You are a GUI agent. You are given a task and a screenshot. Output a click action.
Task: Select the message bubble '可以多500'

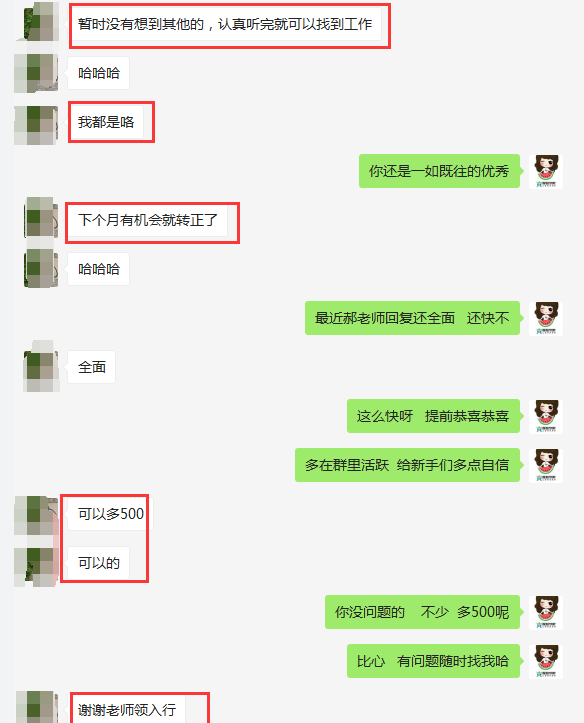(x=110, y=514)
